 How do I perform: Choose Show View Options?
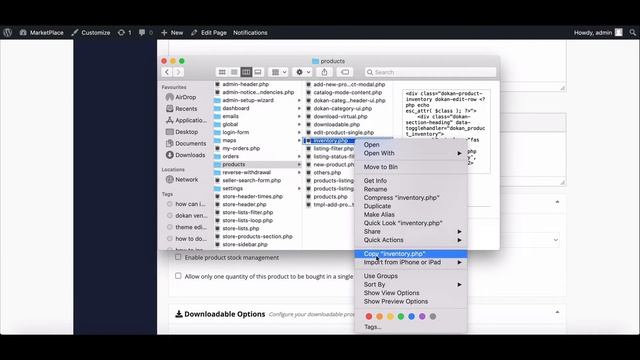click(391, 293)
